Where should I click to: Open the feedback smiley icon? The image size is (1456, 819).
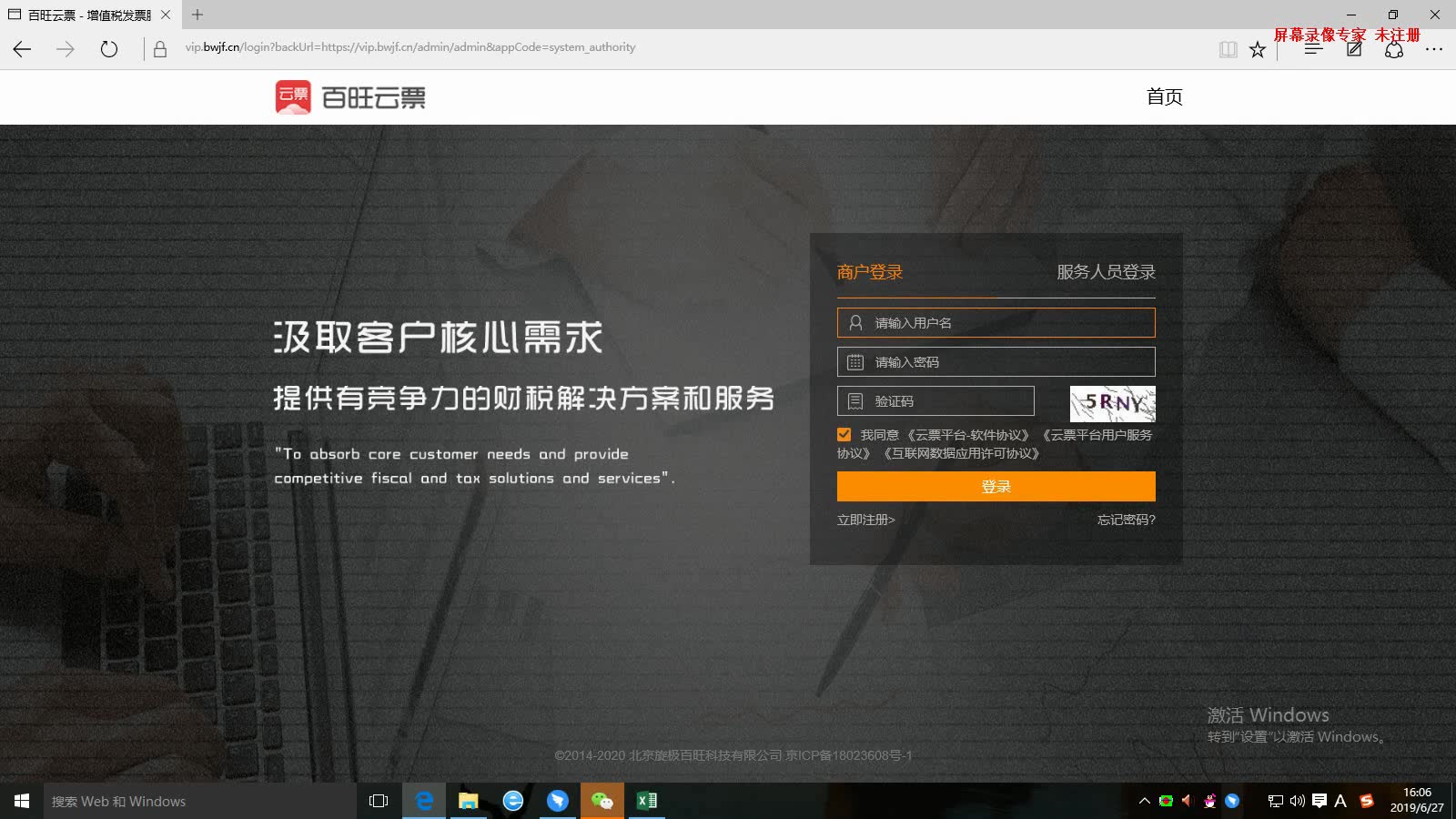point(1393,49)
